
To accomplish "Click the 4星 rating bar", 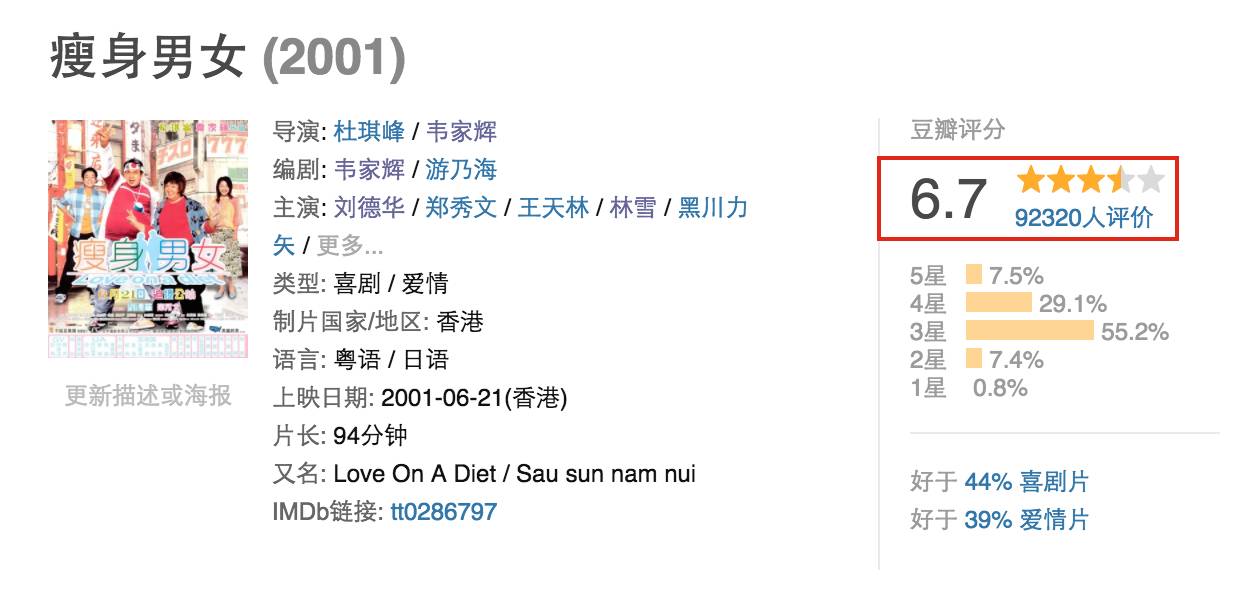I will [999, 303].
